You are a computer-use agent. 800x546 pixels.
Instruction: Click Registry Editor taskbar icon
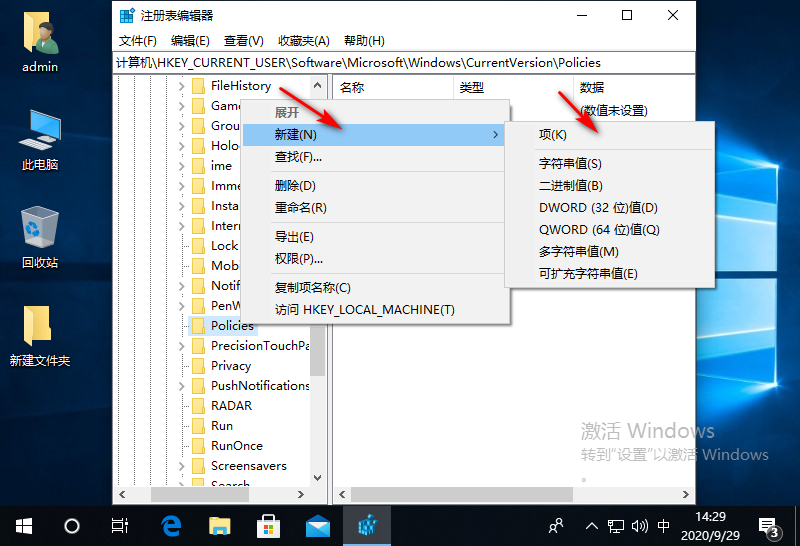(367, 526)
